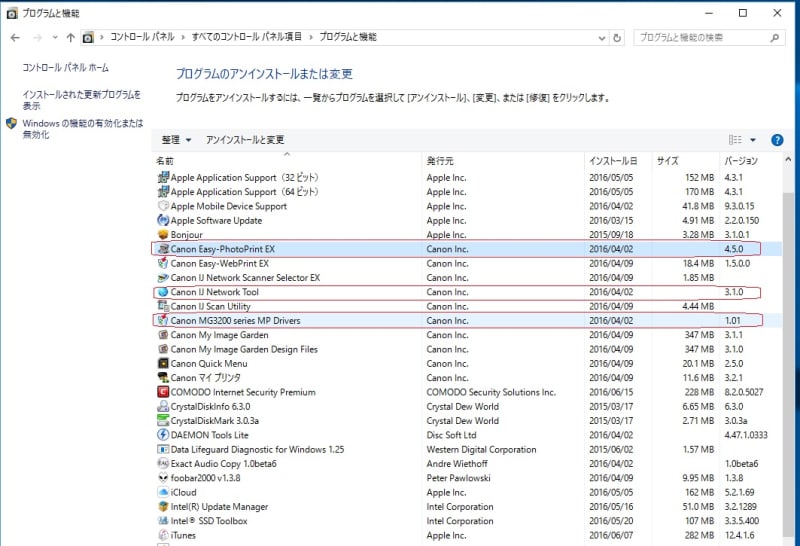800x546 pixels.
Task: Select the Canon IJ Network Tool row
Action: tap(467, 292)
